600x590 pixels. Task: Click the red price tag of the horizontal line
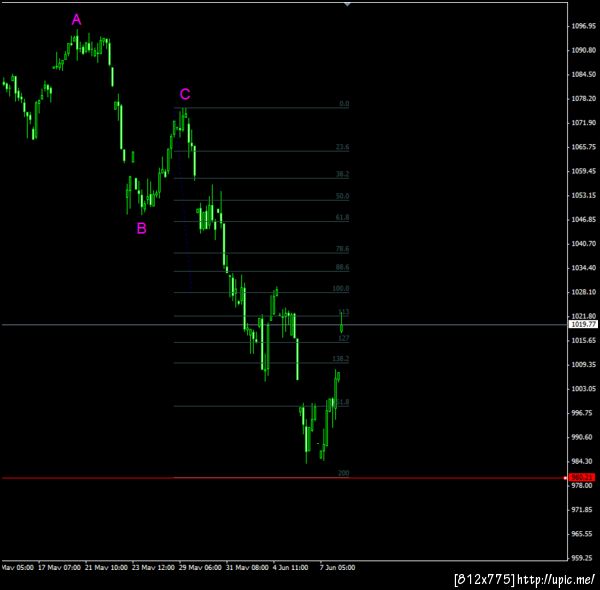pos(582,477)
